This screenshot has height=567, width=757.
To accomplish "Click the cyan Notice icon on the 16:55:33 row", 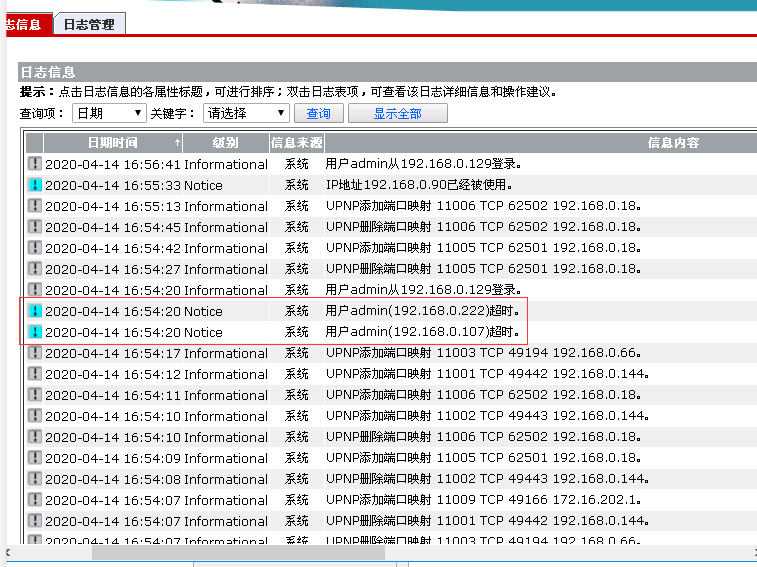I will [x=34, y=185].
